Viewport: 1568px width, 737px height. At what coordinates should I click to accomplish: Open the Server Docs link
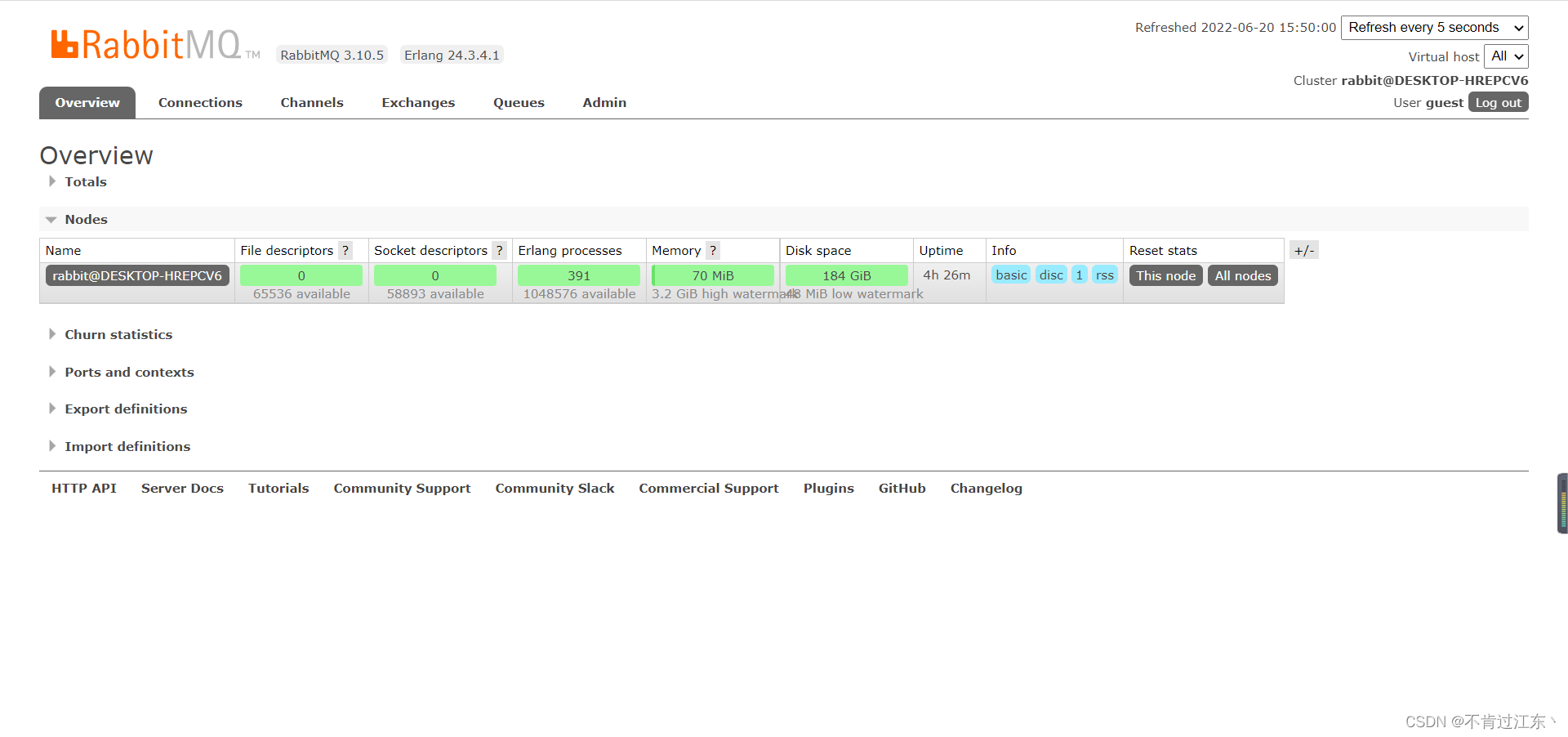182,488
